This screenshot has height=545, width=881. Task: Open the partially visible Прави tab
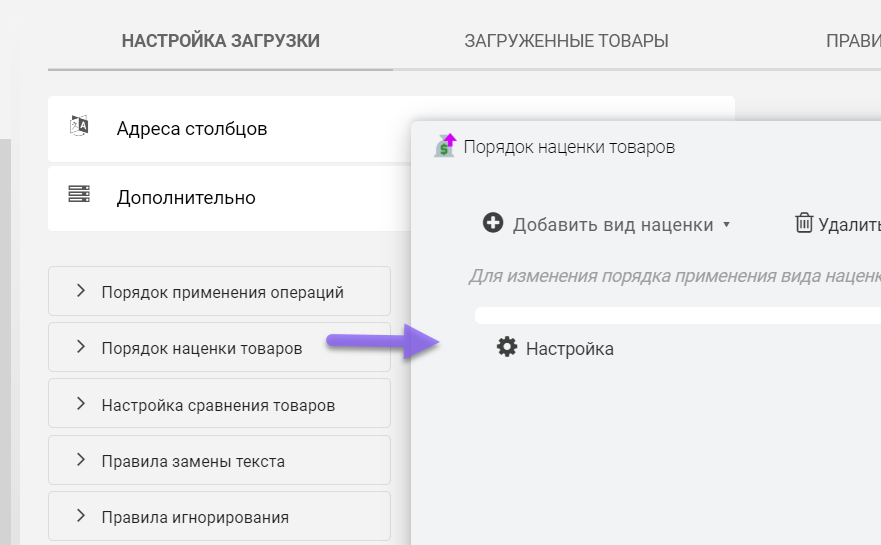pyautogui.click(x=853, y=41)
